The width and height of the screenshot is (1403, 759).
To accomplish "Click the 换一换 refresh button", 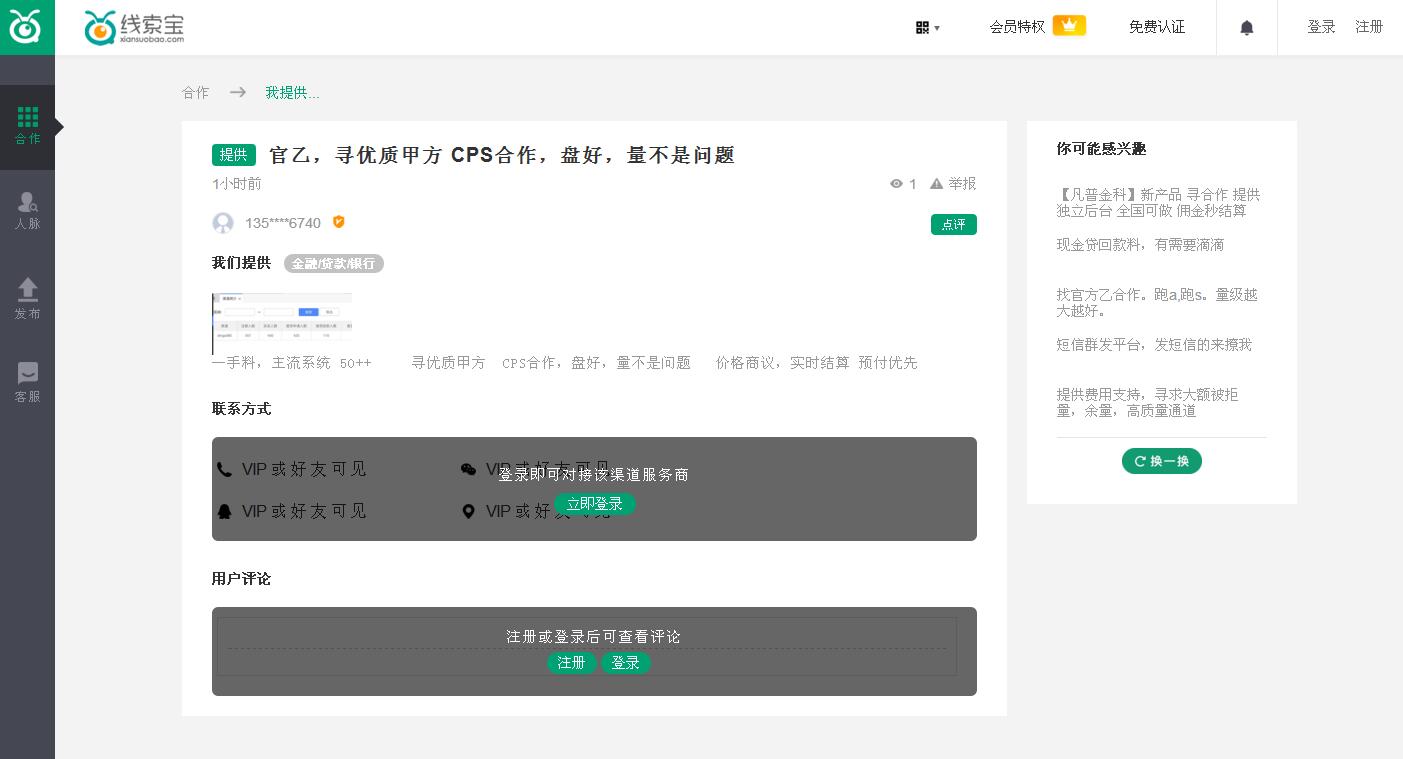I will [1161, 461].
